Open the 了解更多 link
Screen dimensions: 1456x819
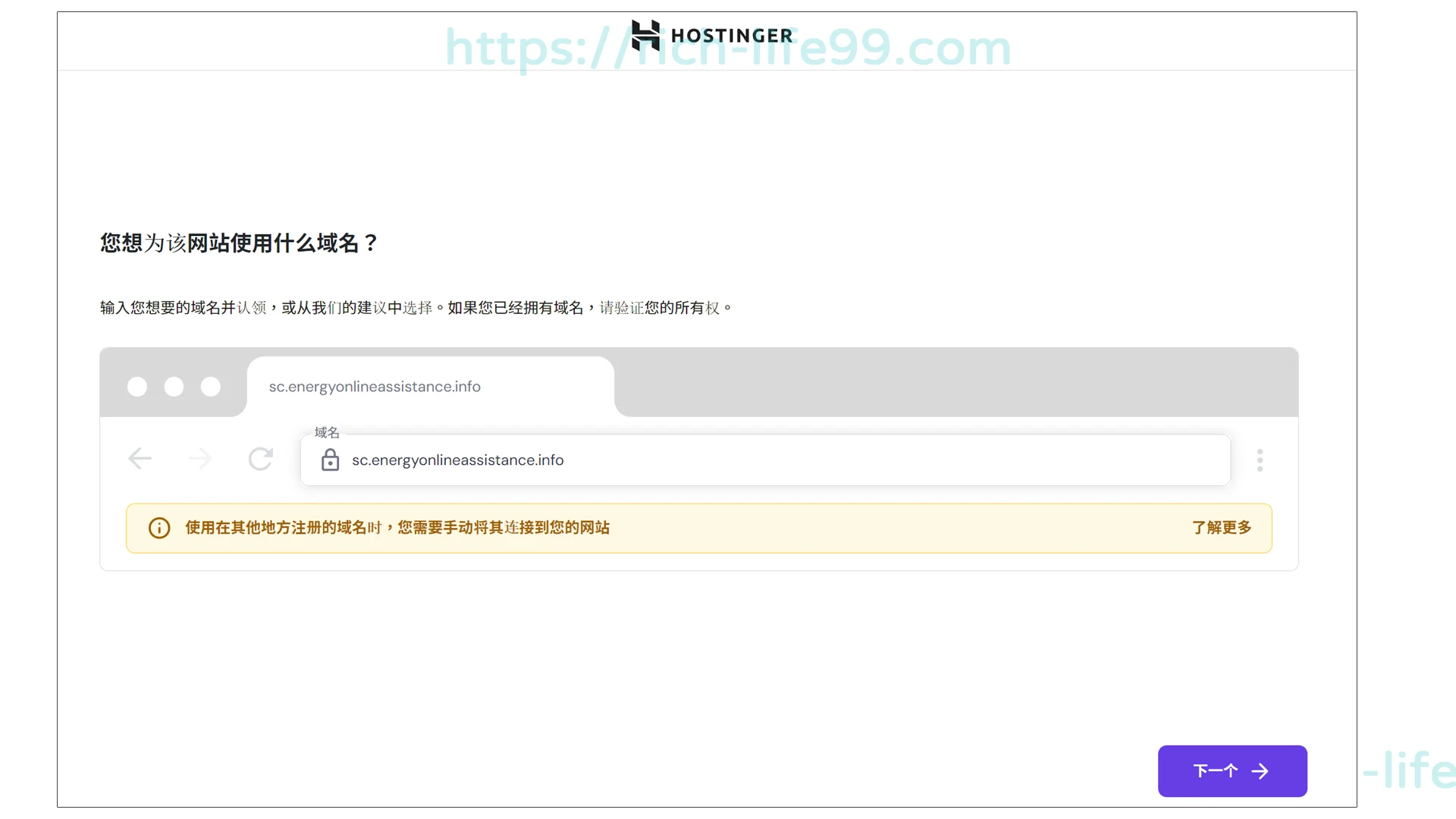1222,528
